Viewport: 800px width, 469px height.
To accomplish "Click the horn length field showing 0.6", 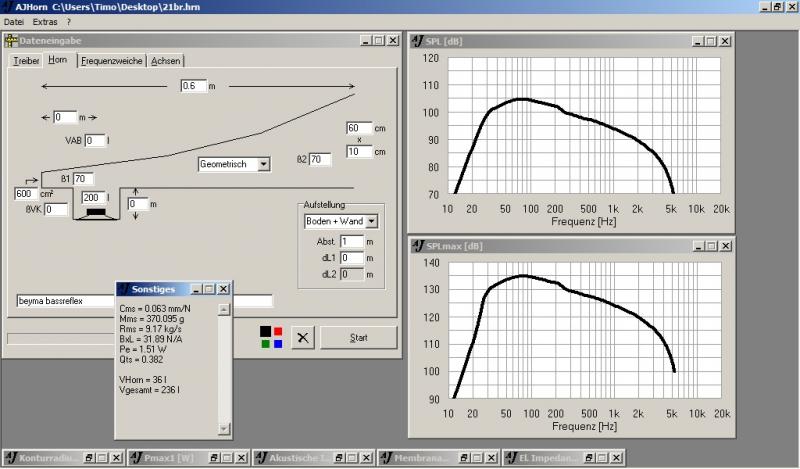I will point(192,86).
